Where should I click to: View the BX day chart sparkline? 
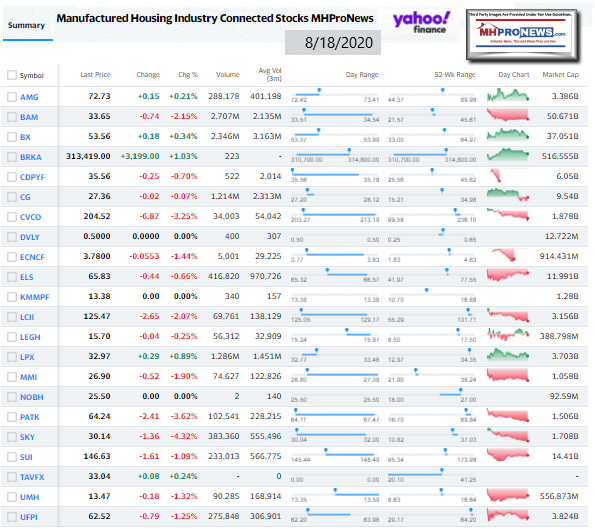tap(508, 135)
